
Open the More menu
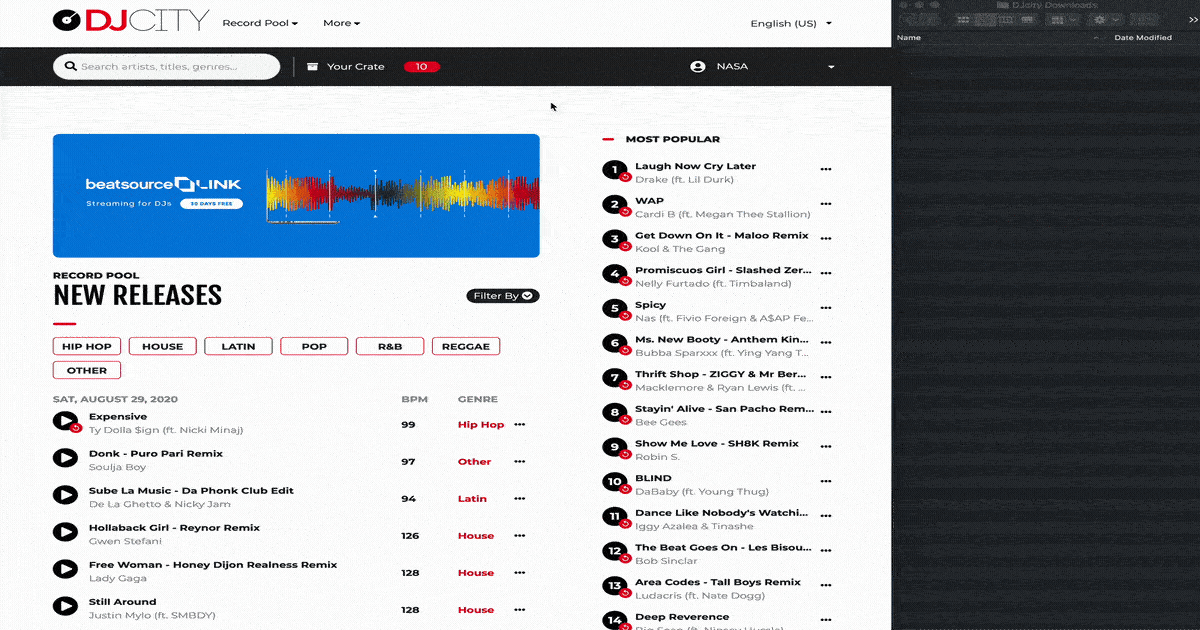point(341,22)
